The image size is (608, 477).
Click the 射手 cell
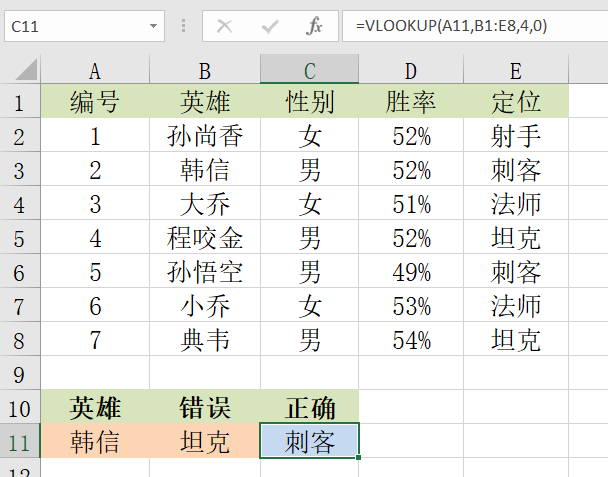(516, 135)
